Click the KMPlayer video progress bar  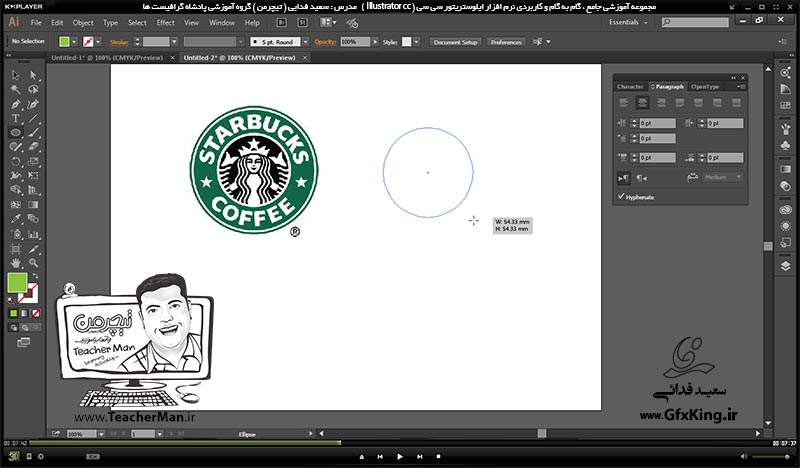(401, 443)
